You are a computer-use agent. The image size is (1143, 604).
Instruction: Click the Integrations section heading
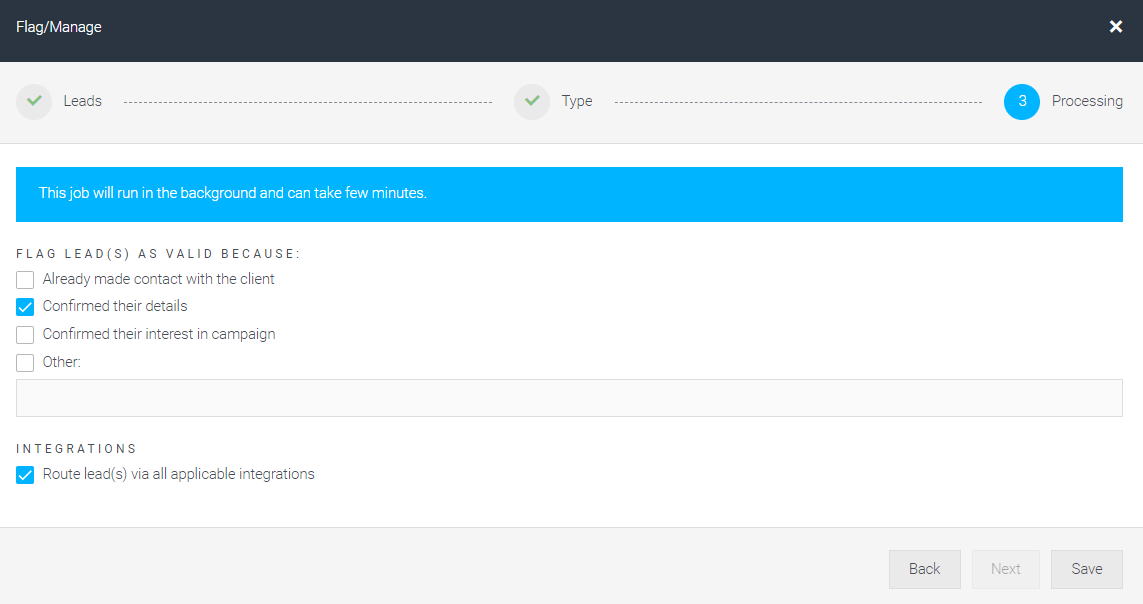coord(77,449)
